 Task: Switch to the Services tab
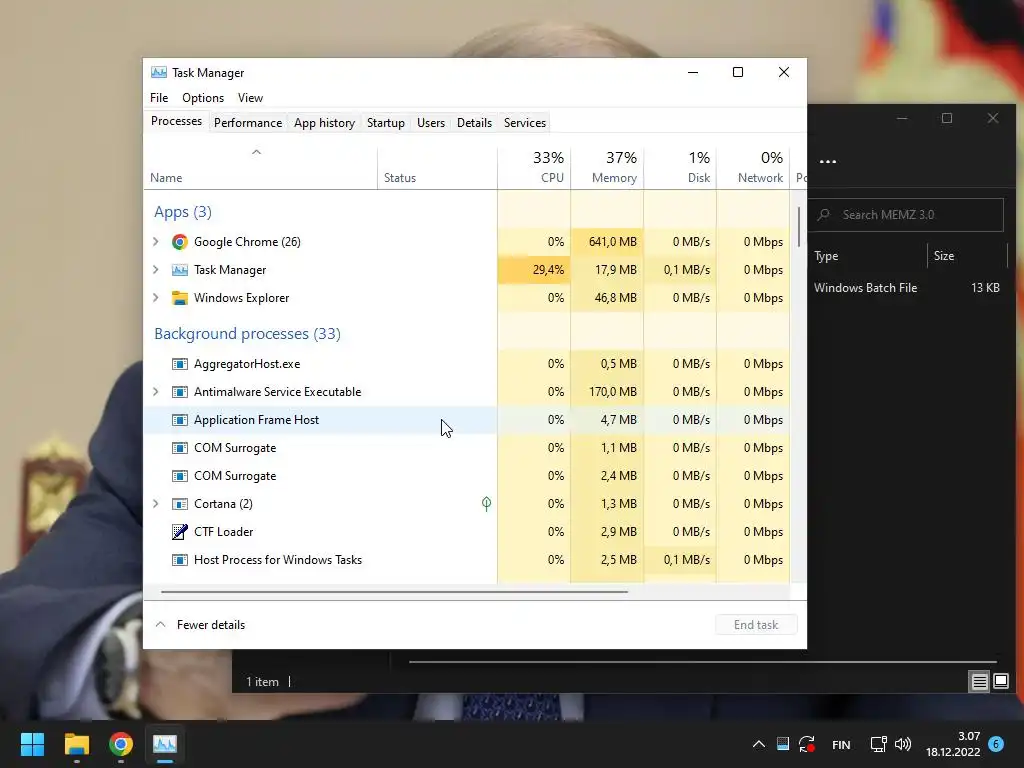click(524, 123)
